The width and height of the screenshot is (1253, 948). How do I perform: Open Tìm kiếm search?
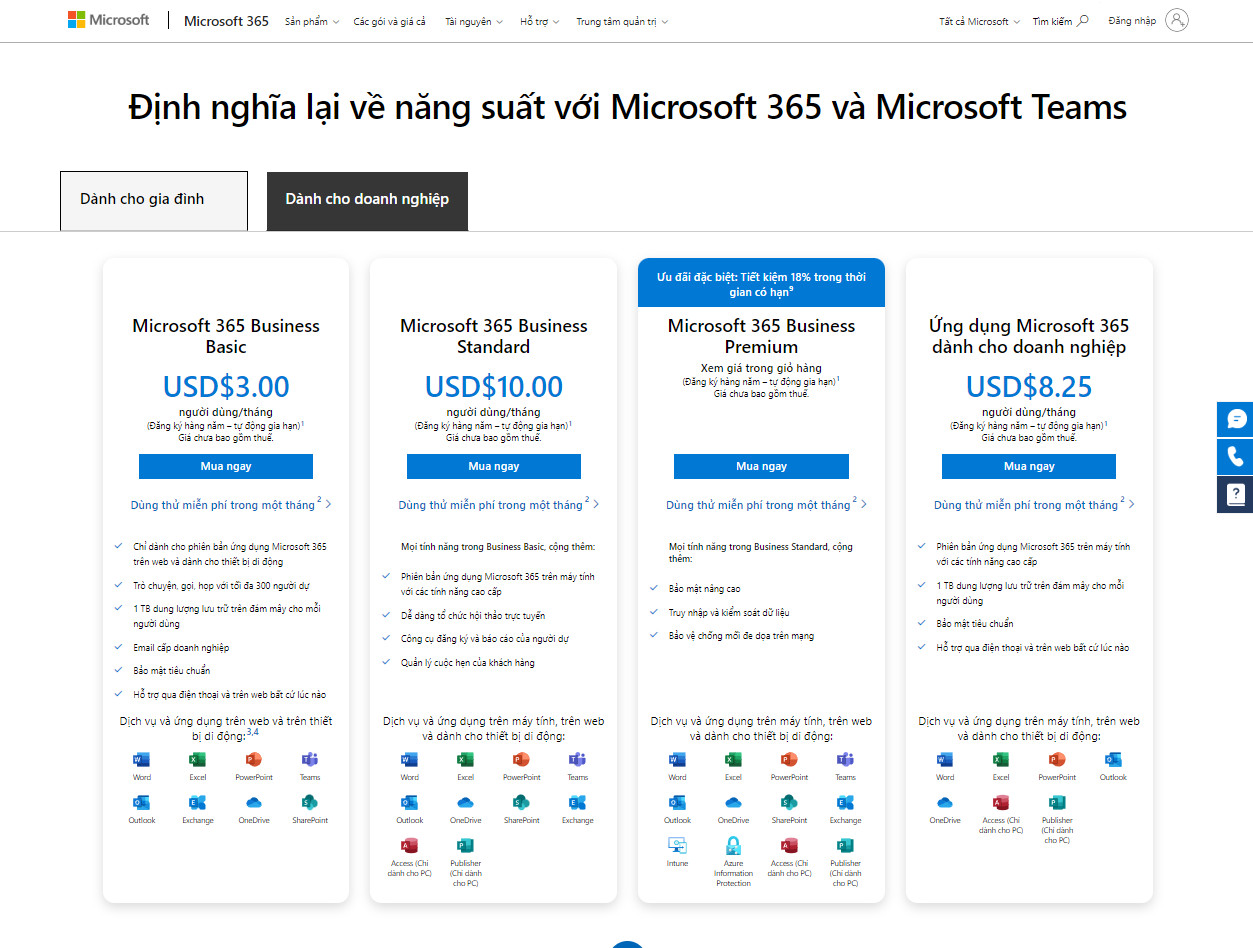(x=1061, y=21)
